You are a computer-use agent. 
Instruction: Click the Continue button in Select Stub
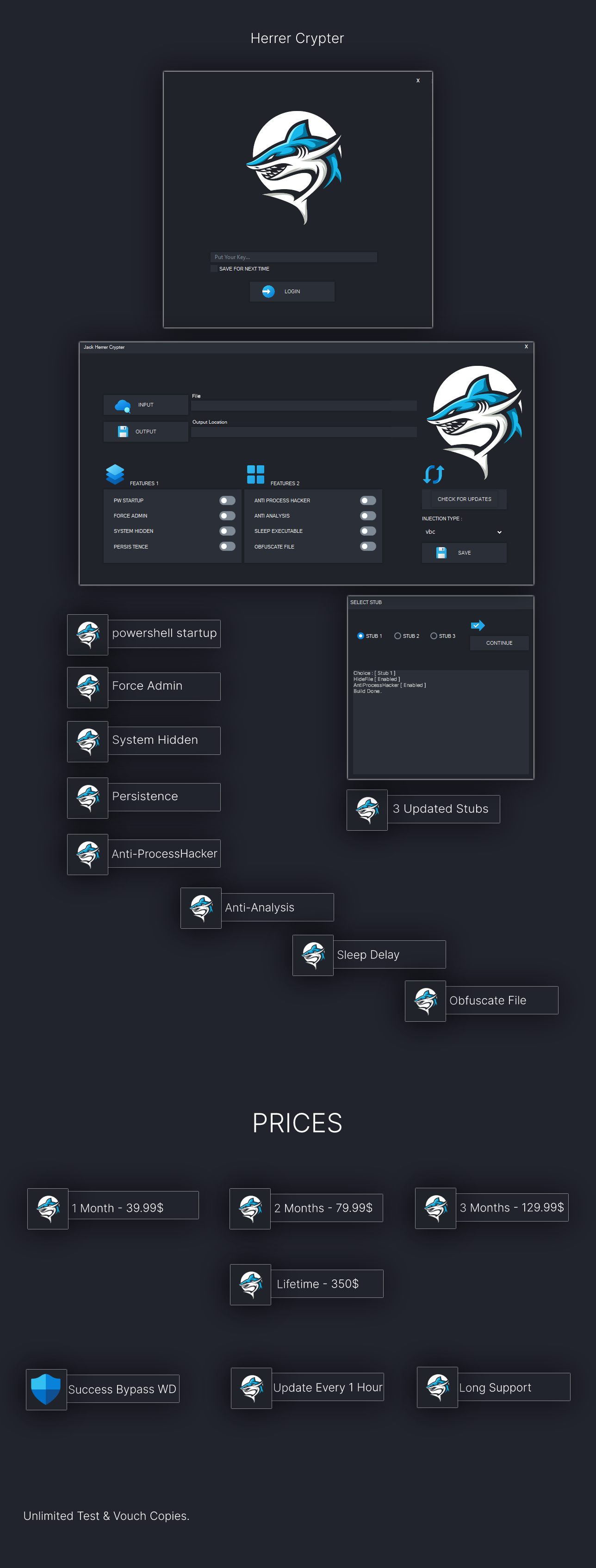499,643
